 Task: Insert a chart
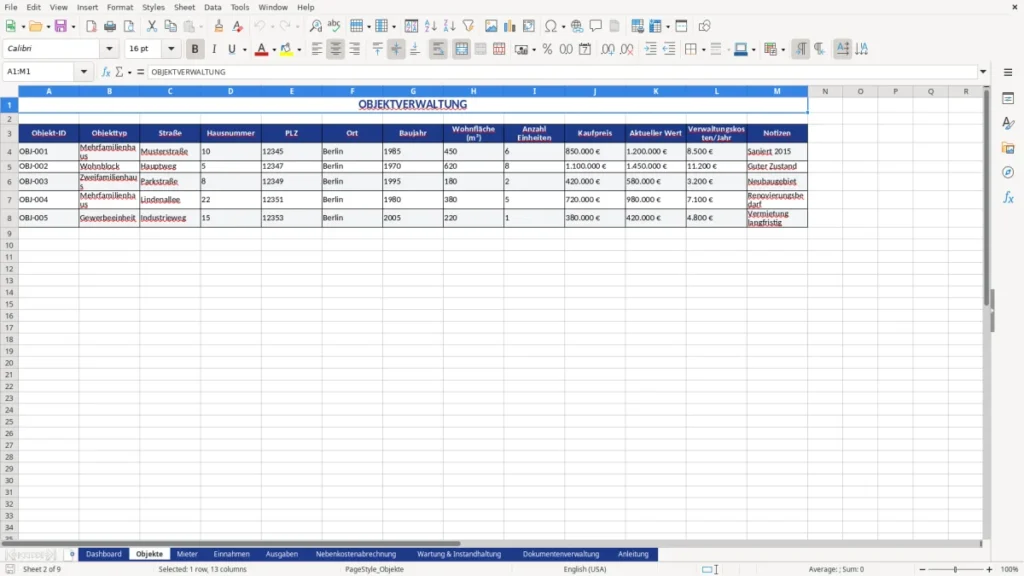510,26
